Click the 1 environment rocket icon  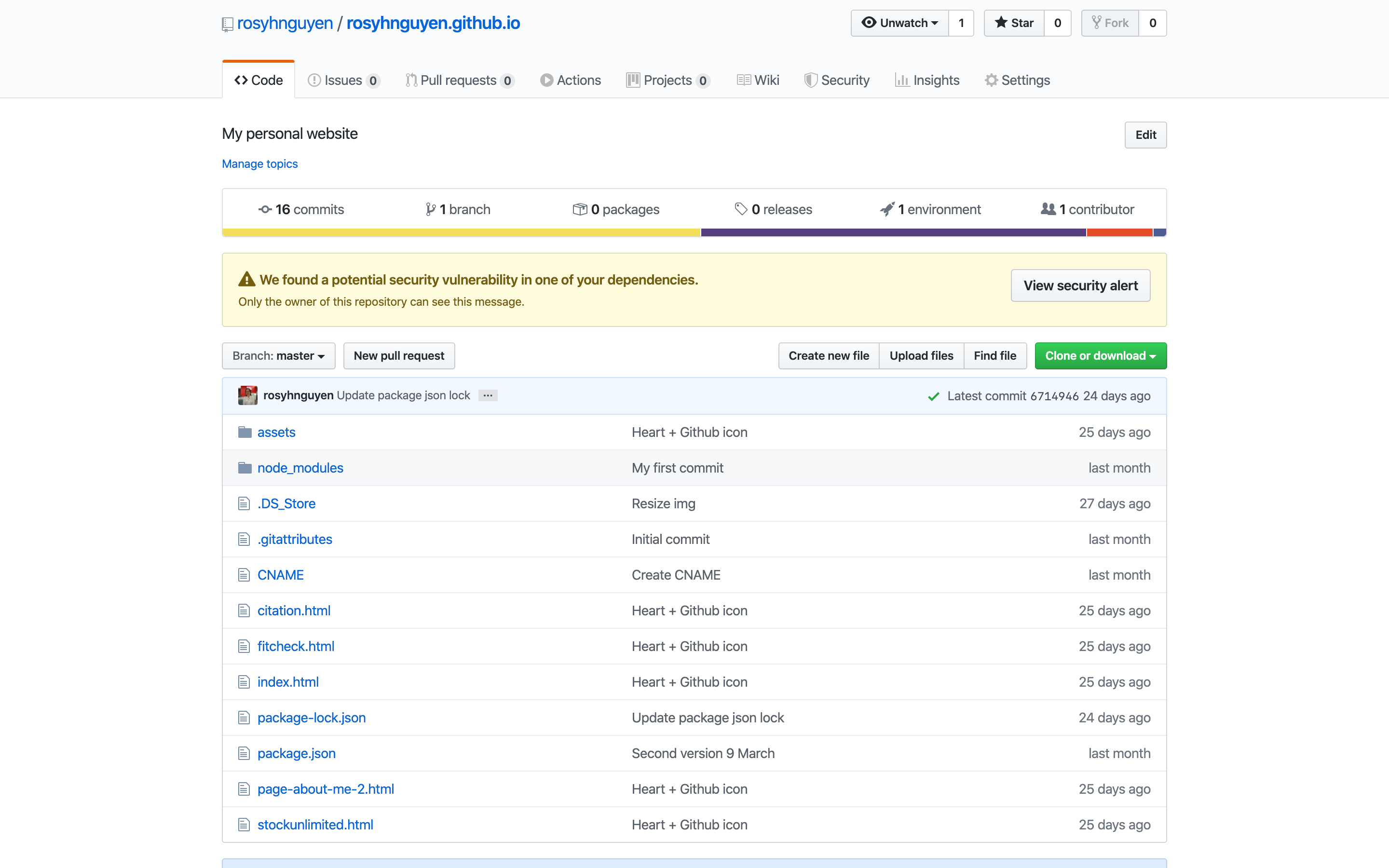[887, 210]
